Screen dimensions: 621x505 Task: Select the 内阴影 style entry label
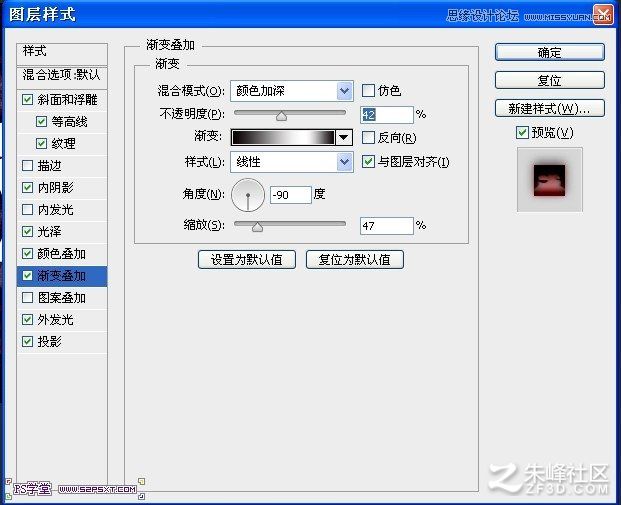pyautogui.click(x=55, y=187)
